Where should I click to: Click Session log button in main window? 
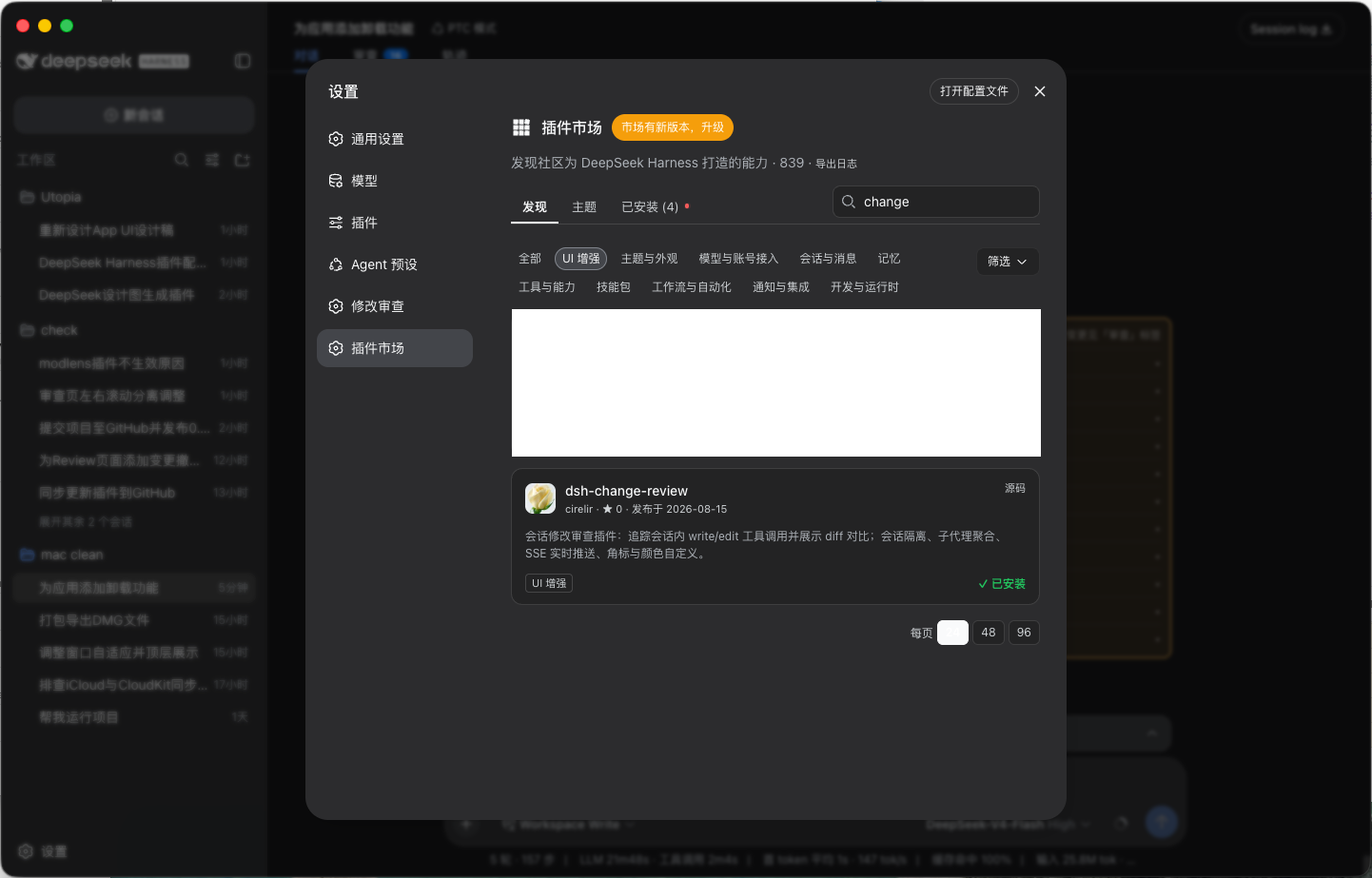pos(1290,29)
